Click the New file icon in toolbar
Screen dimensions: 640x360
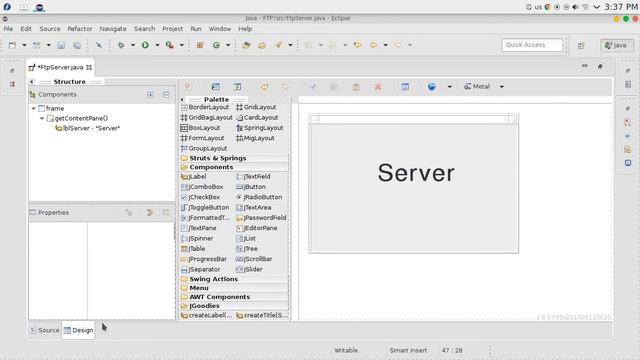point(12,45)
